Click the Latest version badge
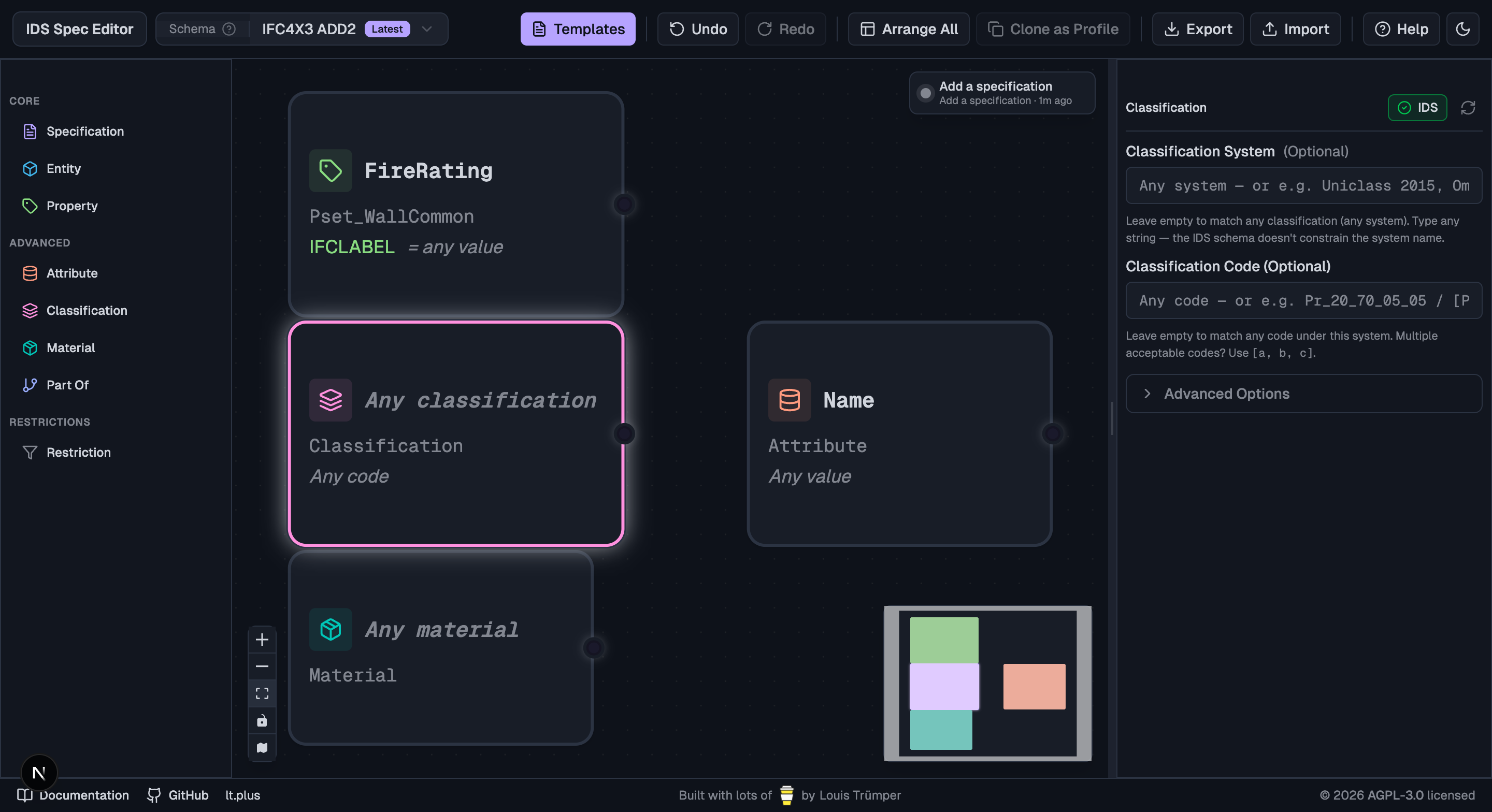This screenshot has height=812, width=1492. (387, 29)
